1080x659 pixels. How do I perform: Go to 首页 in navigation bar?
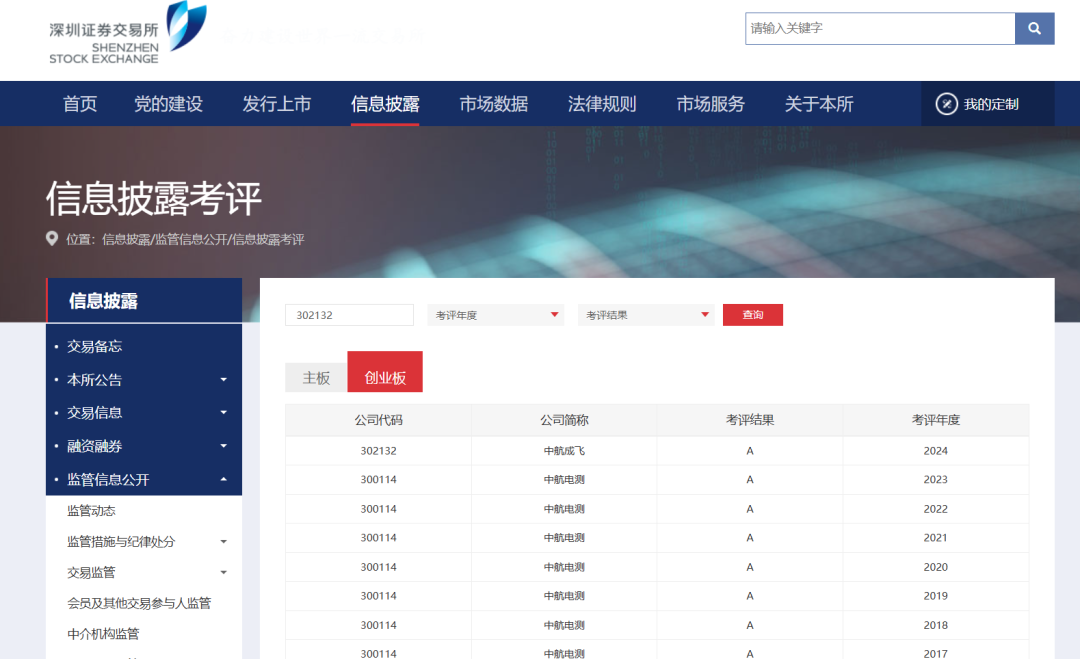[80, 104]
